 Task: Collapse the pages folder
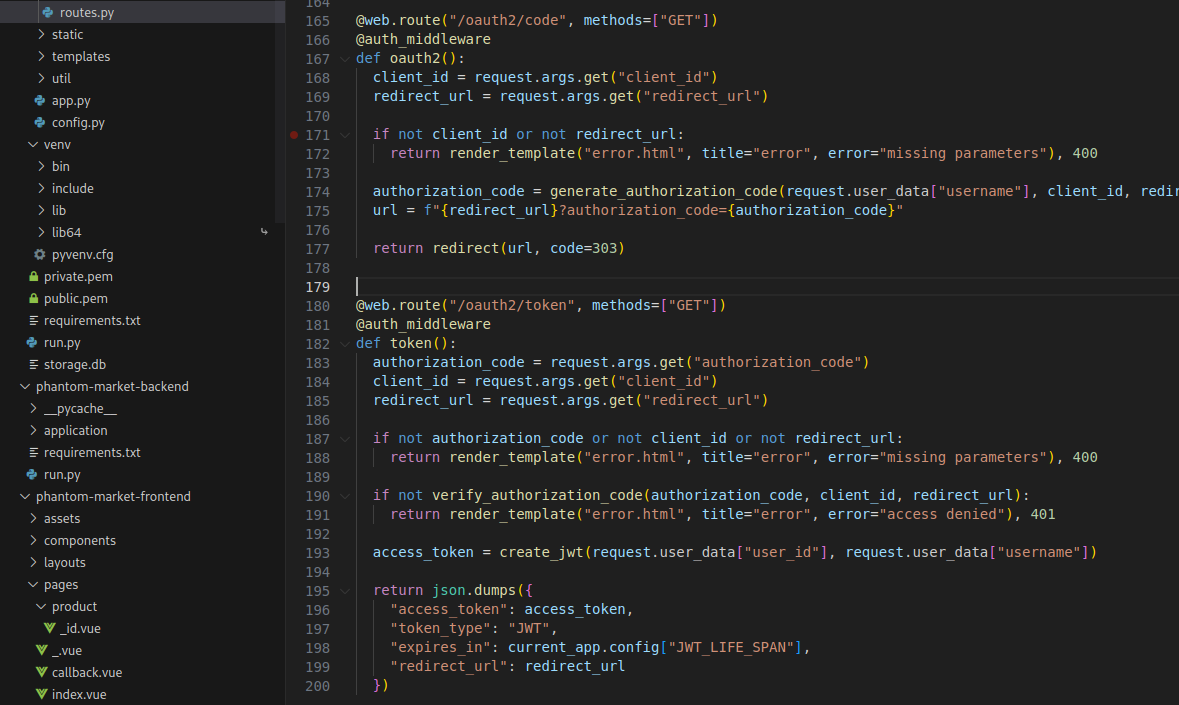click(x=33, y=585)
